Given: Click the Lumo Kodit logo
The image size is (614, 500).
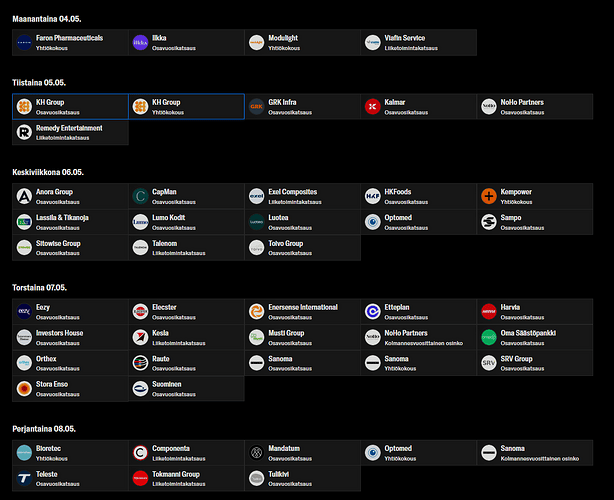Looking at the screenshot, I should point(140,222).
